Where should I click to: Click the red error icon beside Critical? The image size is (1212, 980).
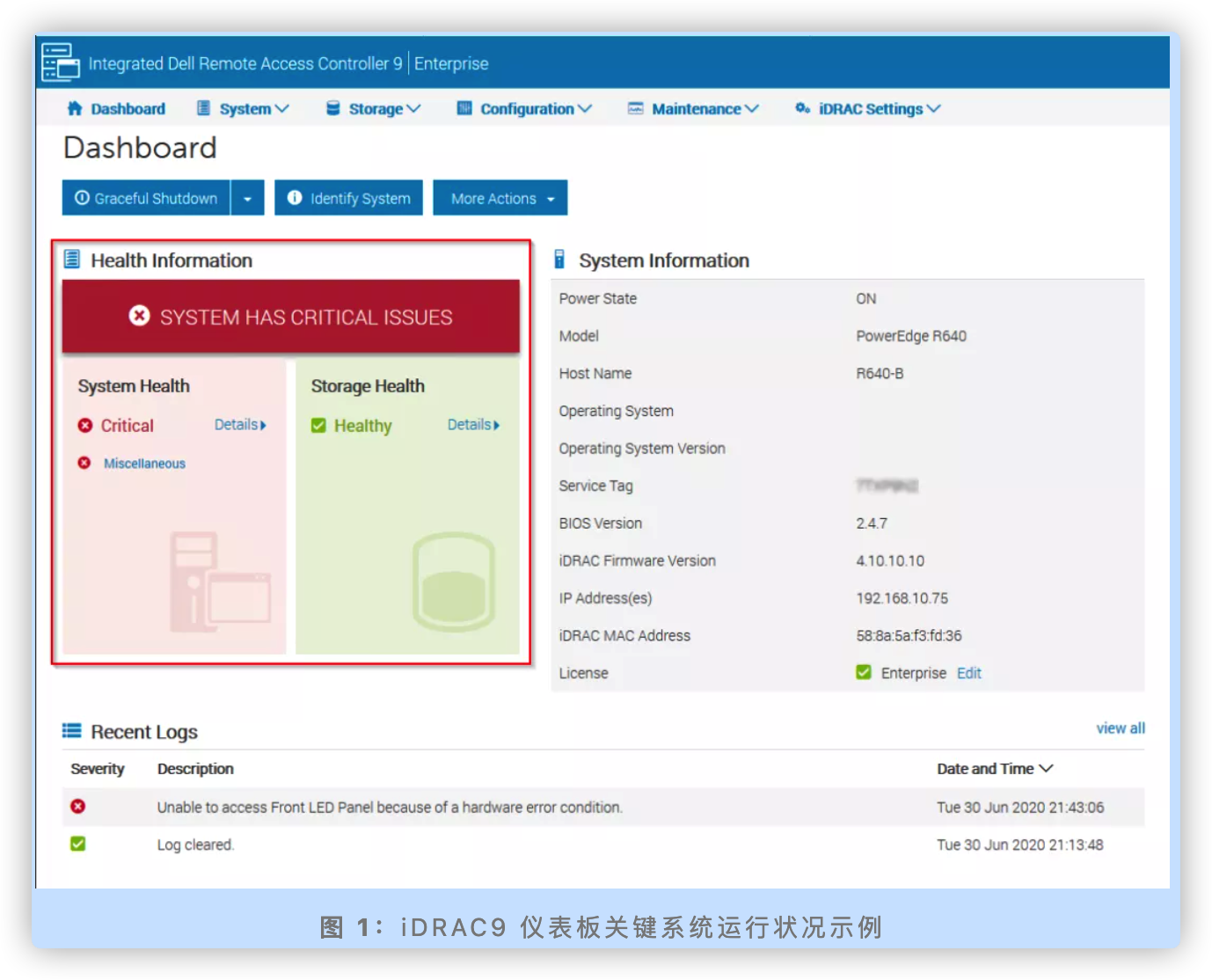point(85,426)
